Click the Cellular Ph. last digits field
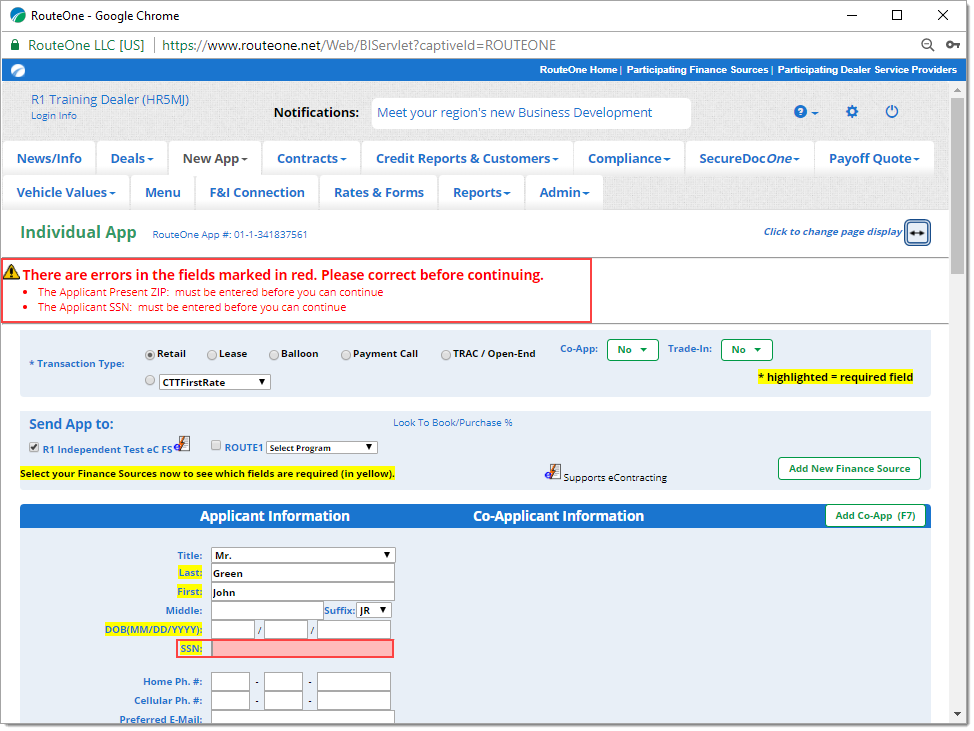The width and height of the screenshot is (974, 731). pos(354,700)
